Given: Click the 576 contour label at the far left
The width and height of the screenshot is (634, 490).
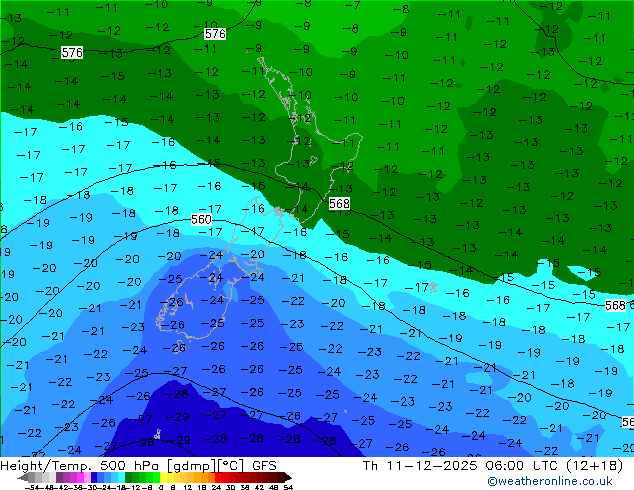Looking at the screenshot, I should tap(72, 52).
